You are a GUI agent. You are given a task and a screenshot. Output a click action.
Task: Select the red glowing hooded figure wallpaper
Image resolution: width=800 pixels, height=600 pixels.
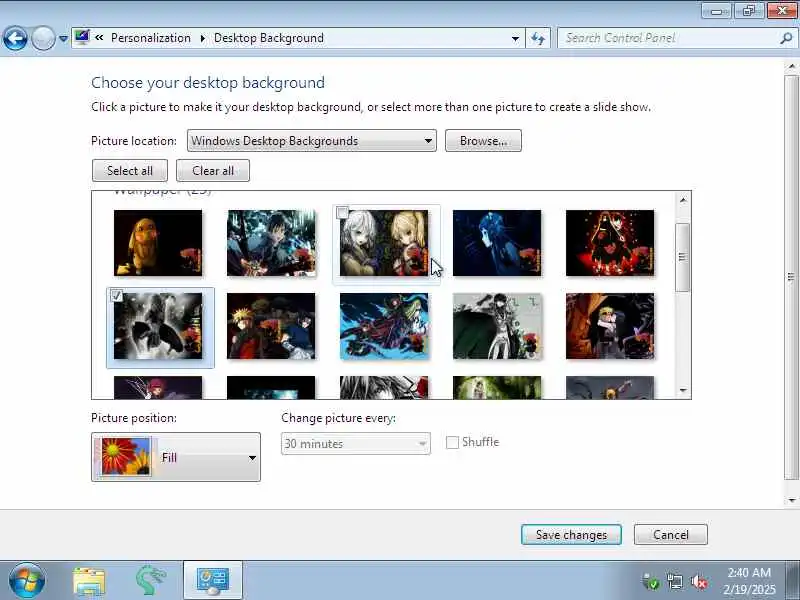(x=610, y=243)
